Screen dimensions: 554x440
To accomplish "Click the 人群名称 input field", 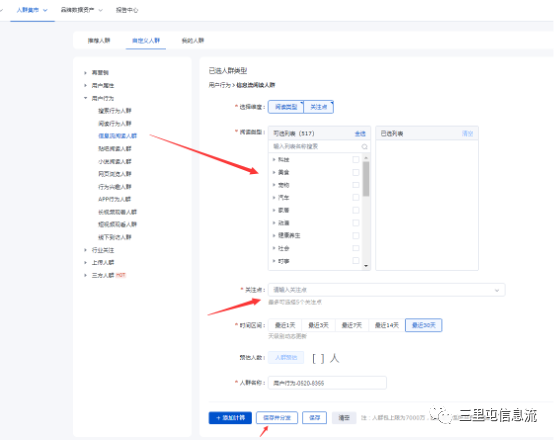I will click(327, 383).
